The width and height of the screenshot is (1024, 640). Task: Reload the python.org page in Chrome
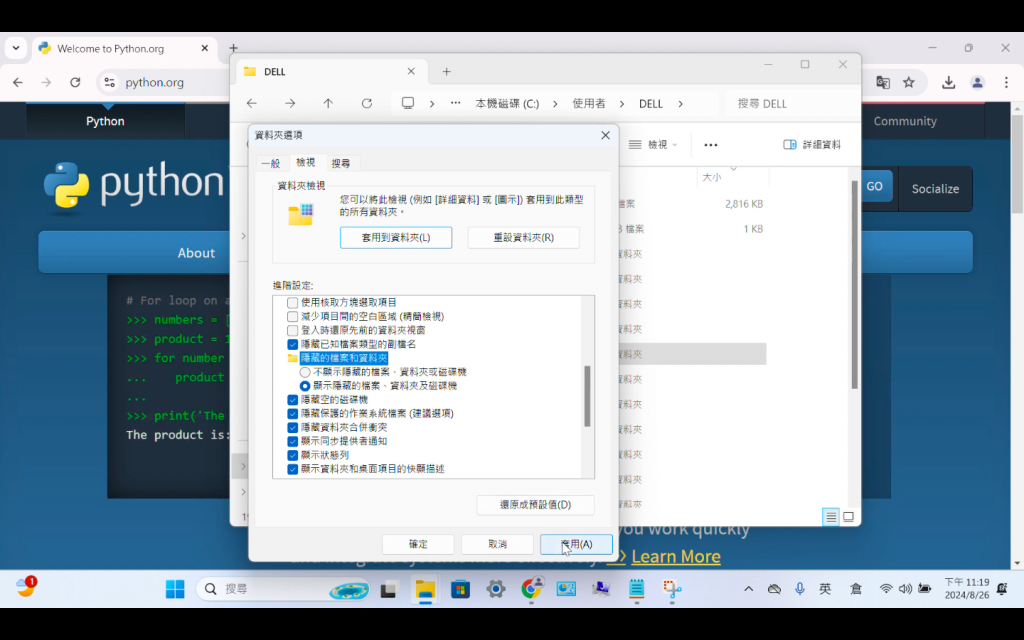75,82
